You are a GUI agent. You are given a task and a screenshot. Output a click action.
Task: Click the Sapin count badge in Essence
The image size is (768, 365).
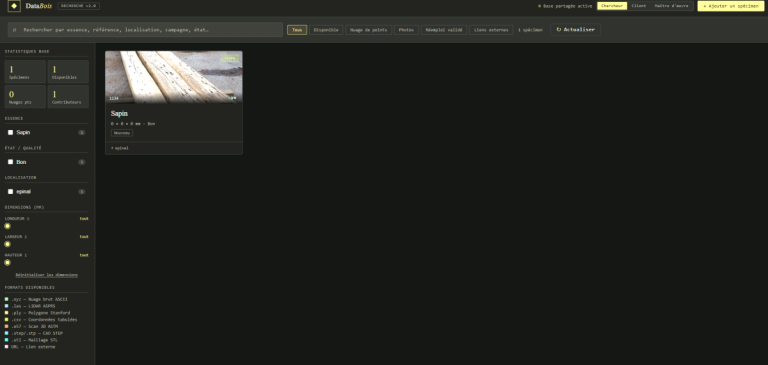point(82,133)
